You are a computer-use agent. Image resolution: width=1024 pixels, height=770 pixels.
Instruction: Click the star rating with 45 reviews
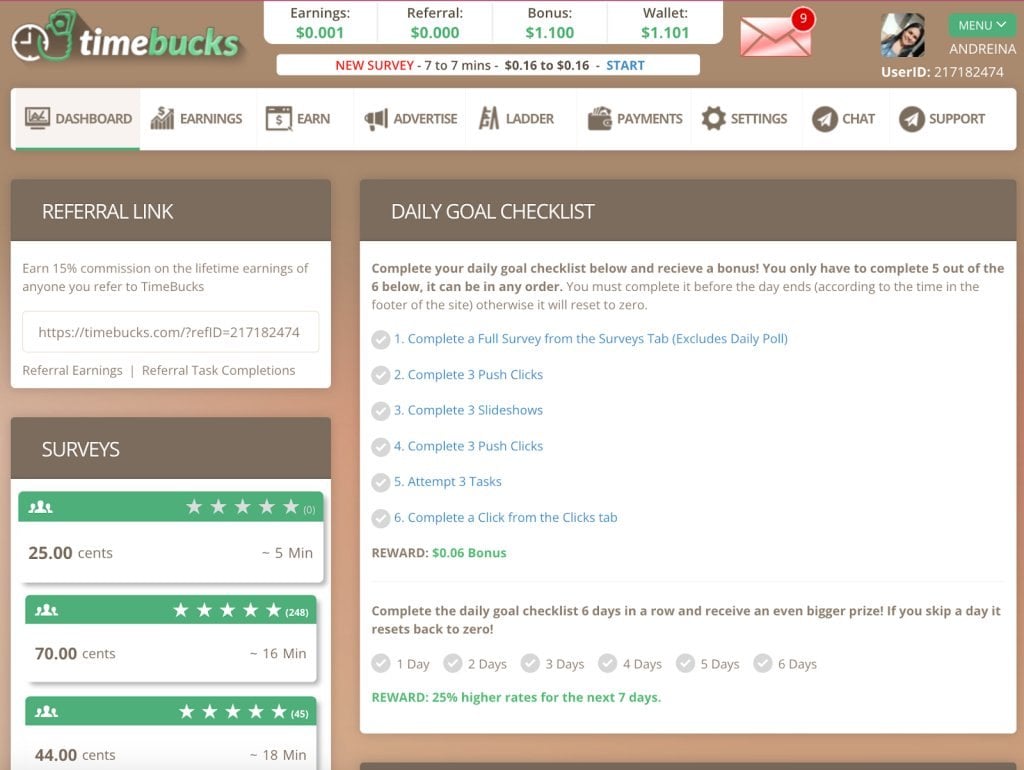point(233,711)
